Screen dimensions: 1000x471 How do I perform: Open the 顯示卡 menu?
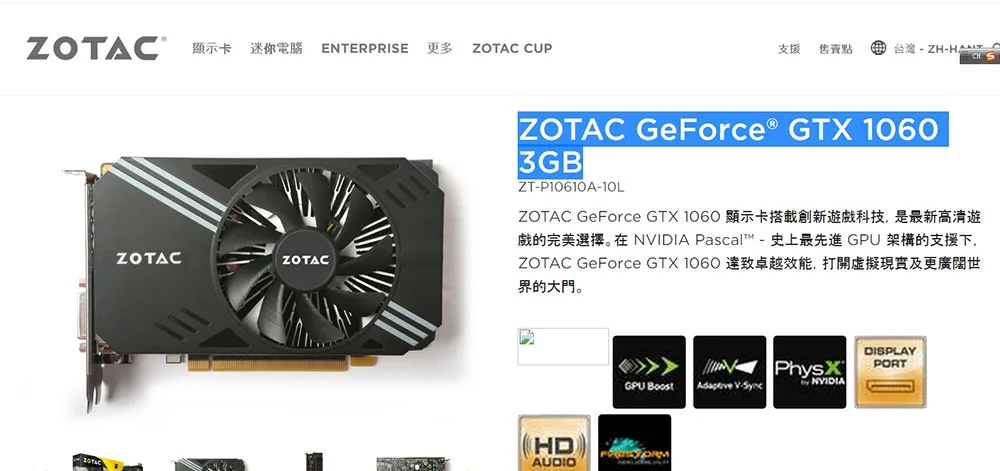pos(212,48)
